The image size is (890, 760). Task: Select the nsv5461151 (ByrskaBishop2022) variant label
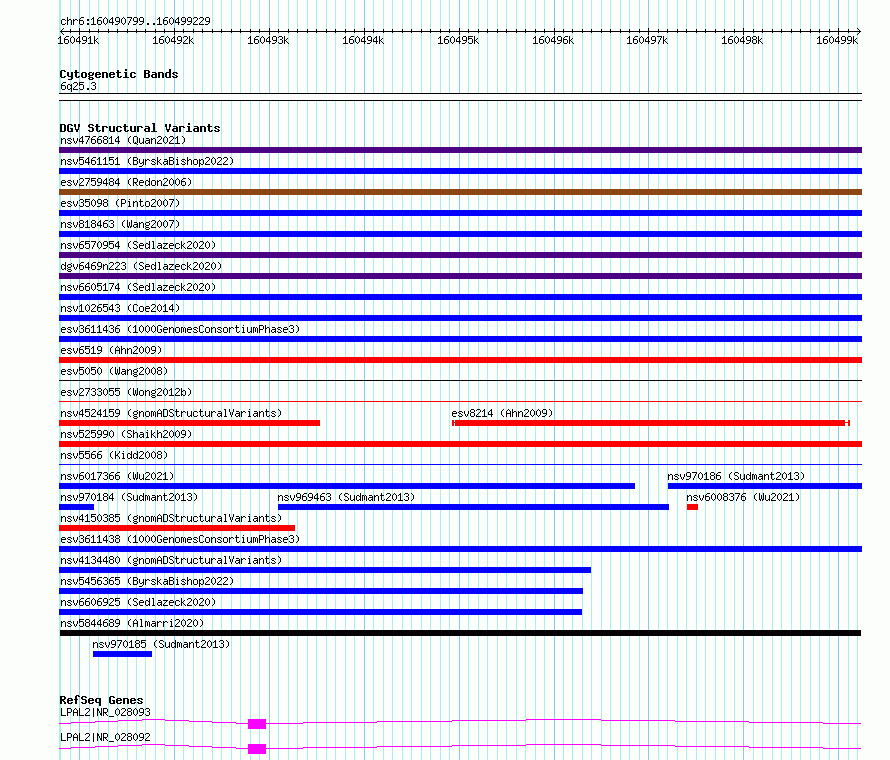147,161
